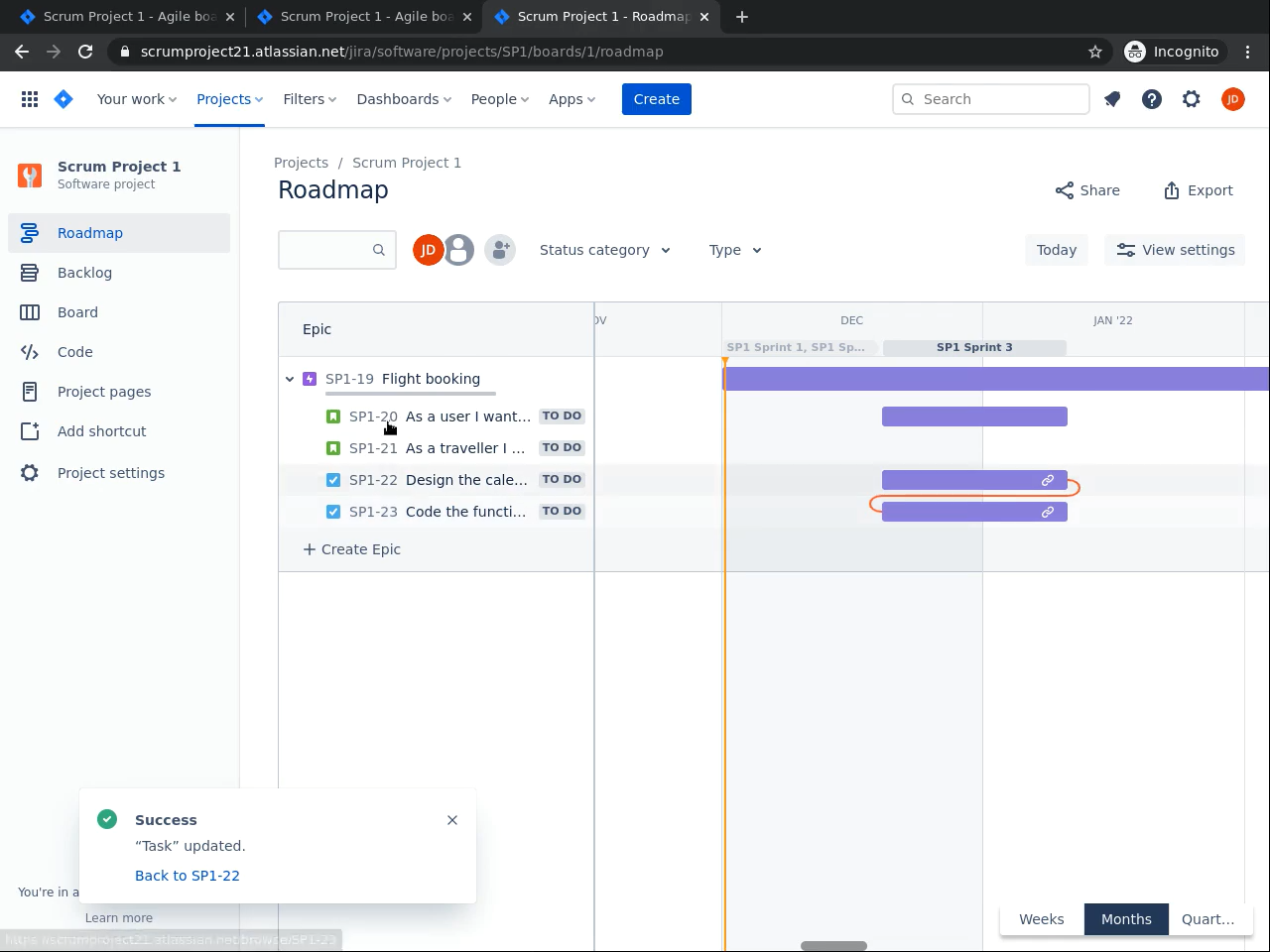1270x952 pixels.
Task: Open the Status category dropdown
Action: point(604,250)
